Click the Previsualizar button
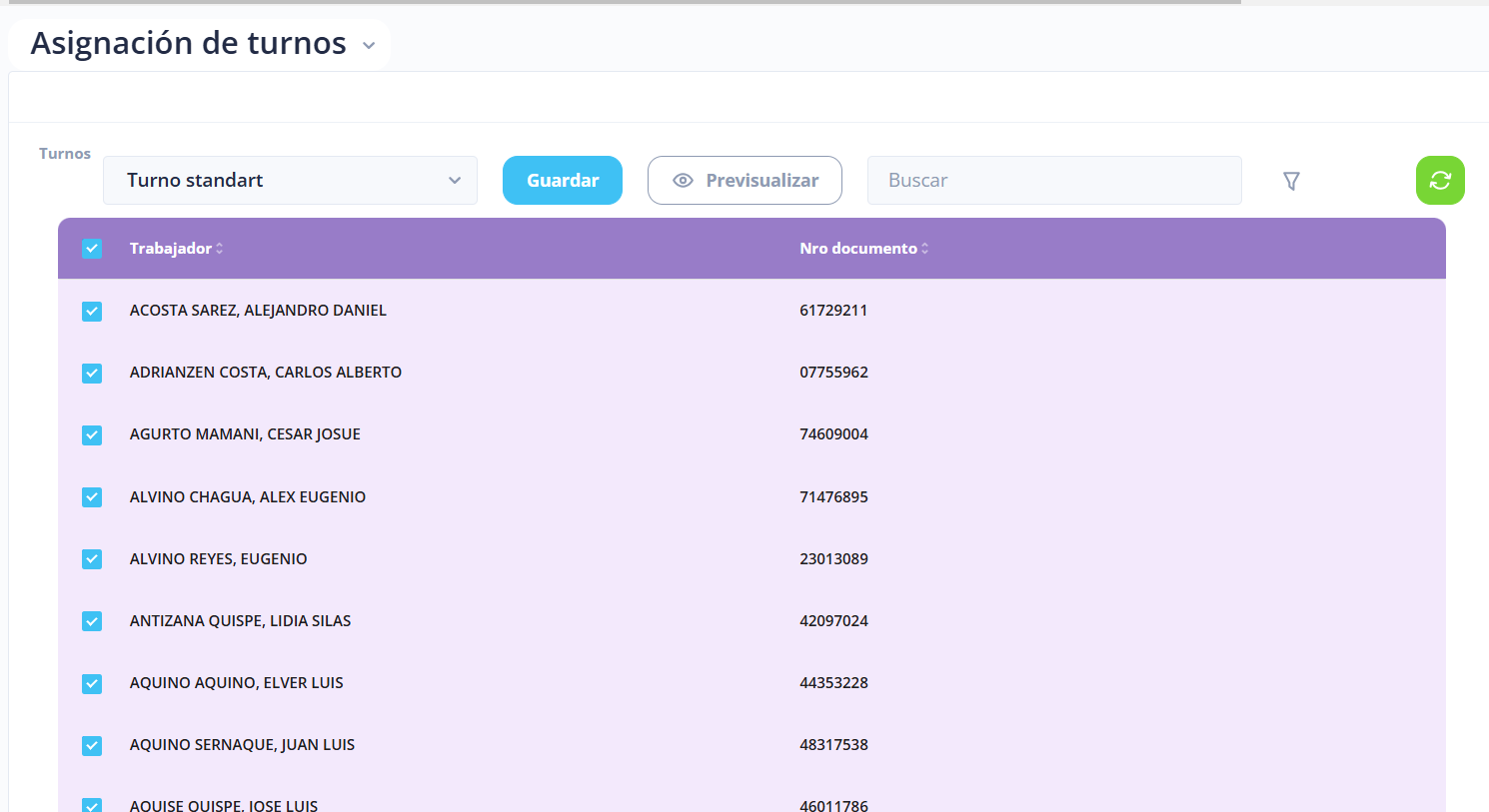Viewport: 1489px width, 812px height. [744, 181]
